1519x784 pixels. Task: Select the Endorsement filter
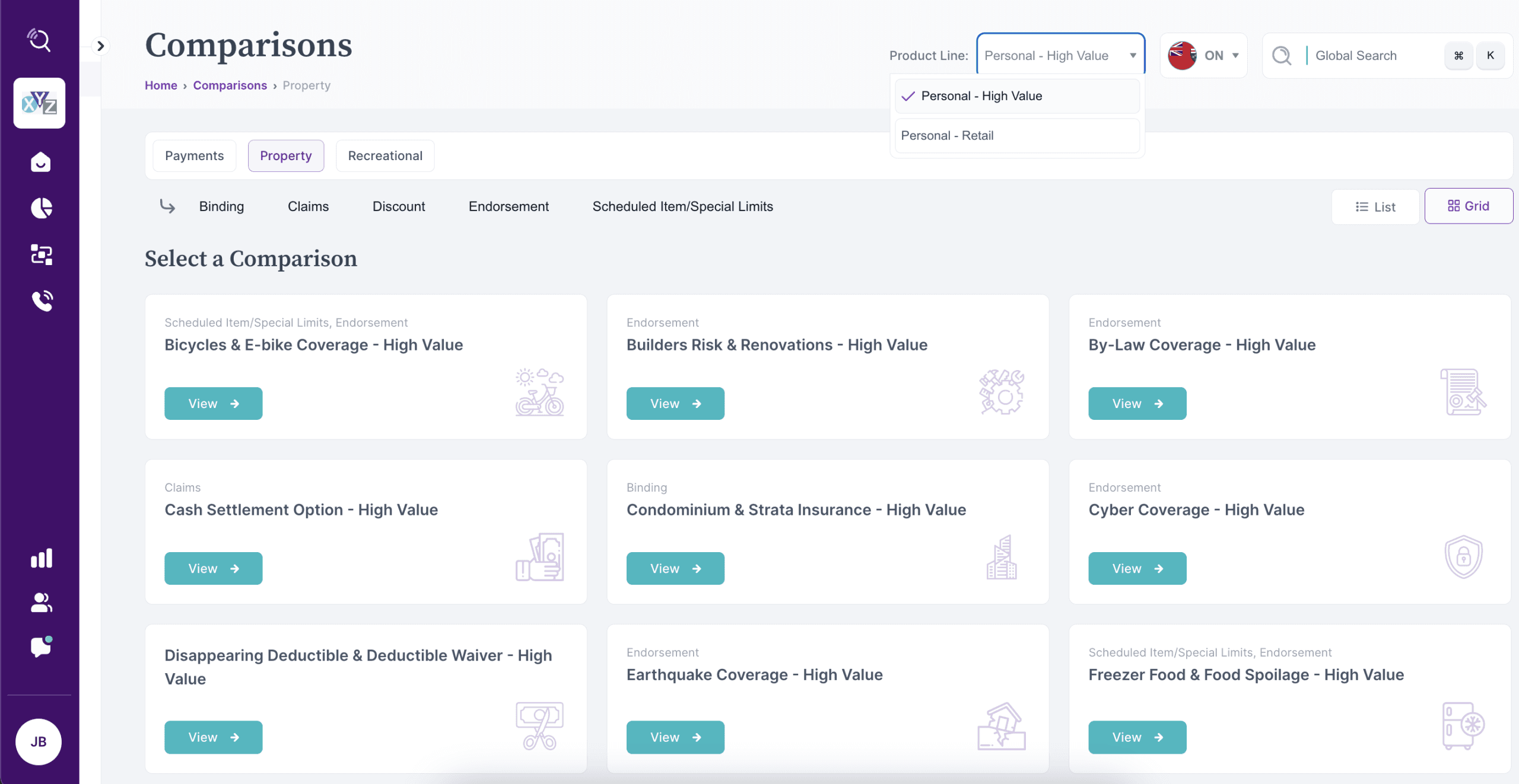(508, 206)
